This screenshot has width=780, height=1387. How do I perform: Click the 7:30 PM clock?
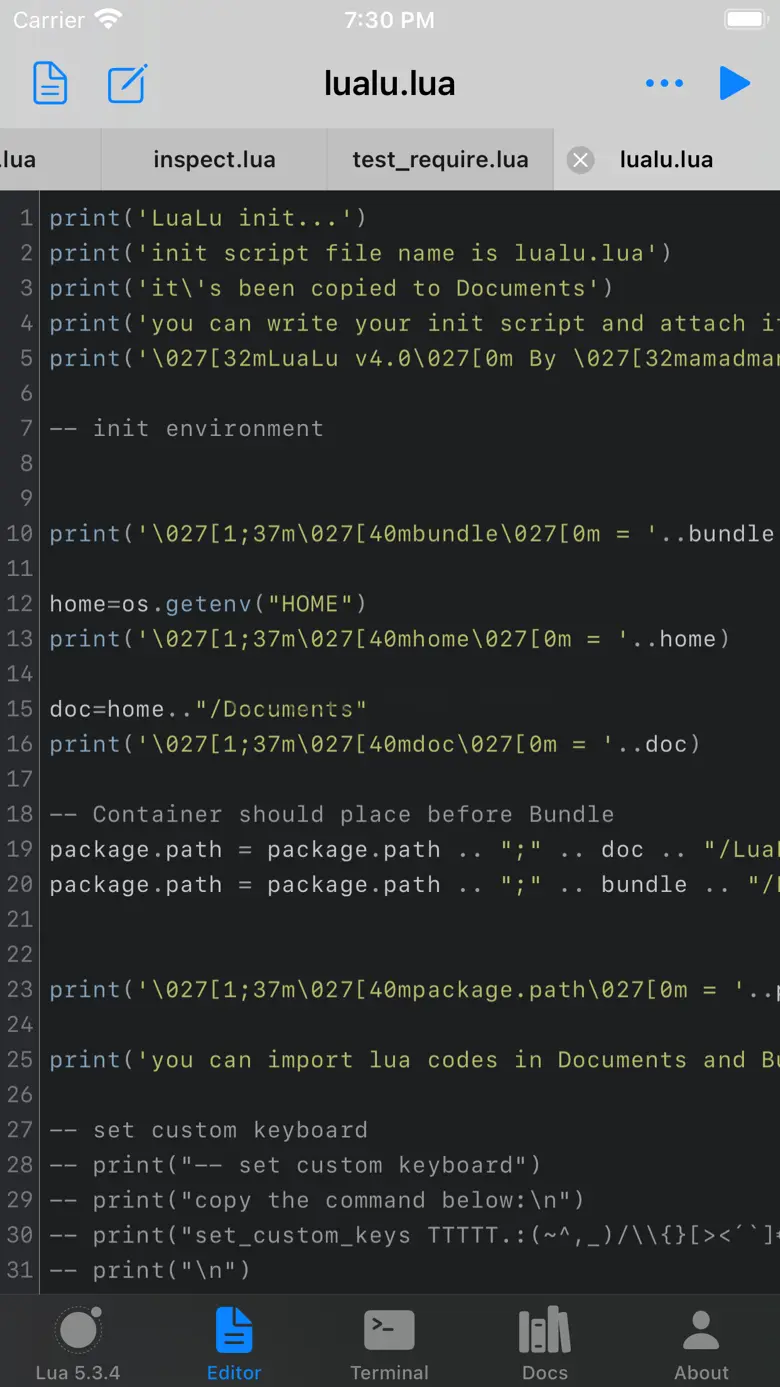pos(389,20)
